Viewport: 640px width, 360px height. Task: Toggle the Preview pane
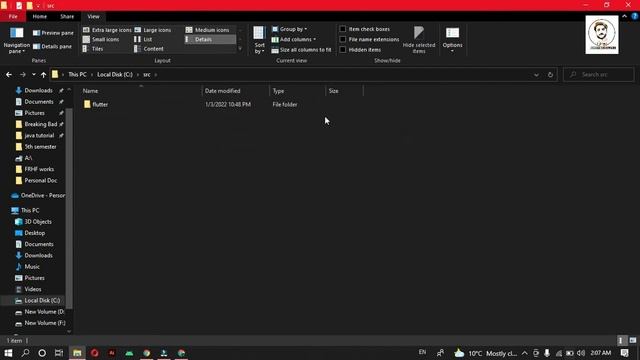[x=53, y=33]
